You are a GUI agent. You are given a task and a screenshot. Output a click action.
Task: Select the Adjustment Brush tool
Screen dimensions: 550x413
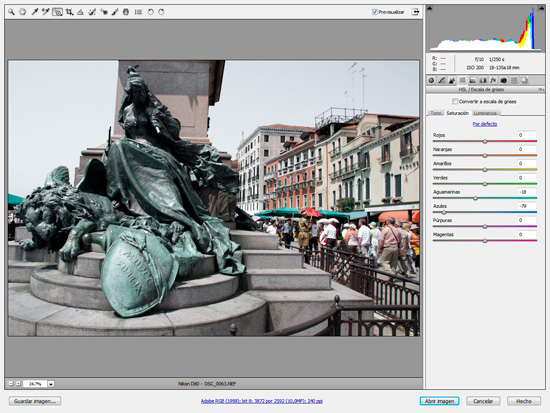(115, 12)
